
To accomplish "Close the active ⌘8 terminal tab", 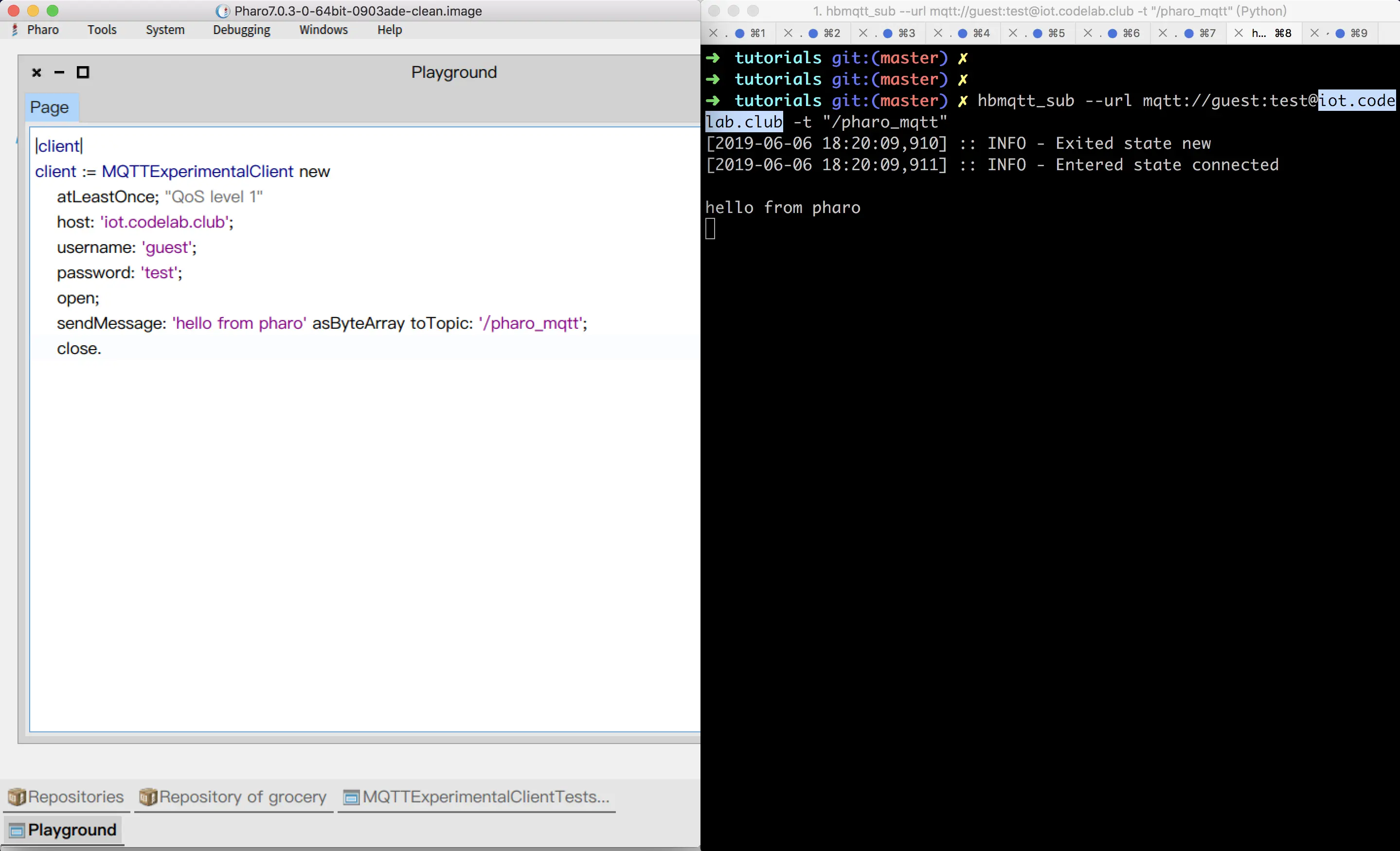I will (x=1238, y=33).
